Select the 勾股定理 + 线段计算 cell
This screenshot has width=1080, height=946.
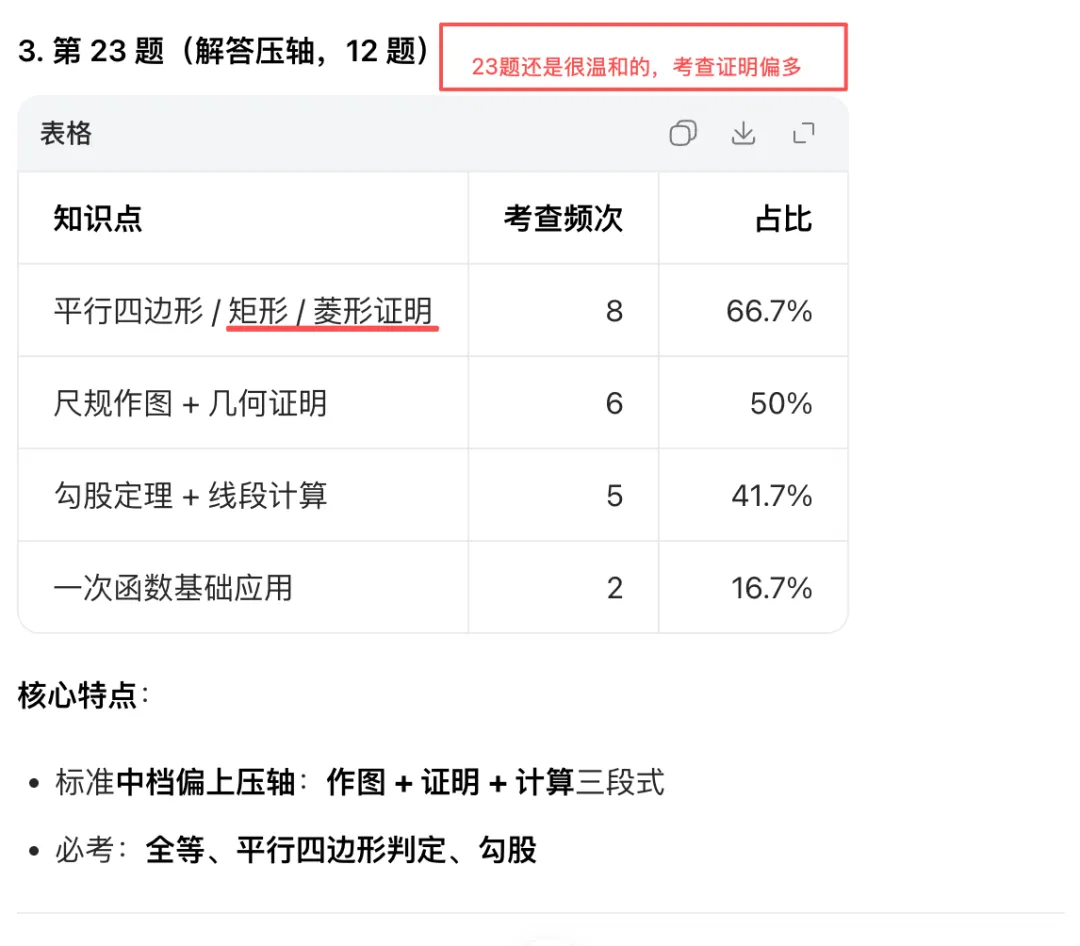point(190,495)
